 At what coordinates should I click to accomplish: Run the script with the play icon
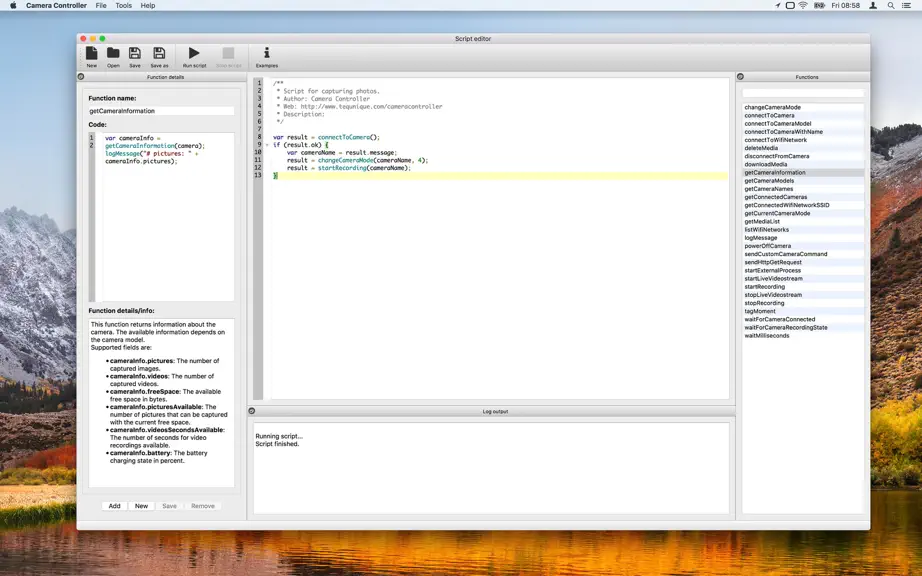click(x=194, y=57)
